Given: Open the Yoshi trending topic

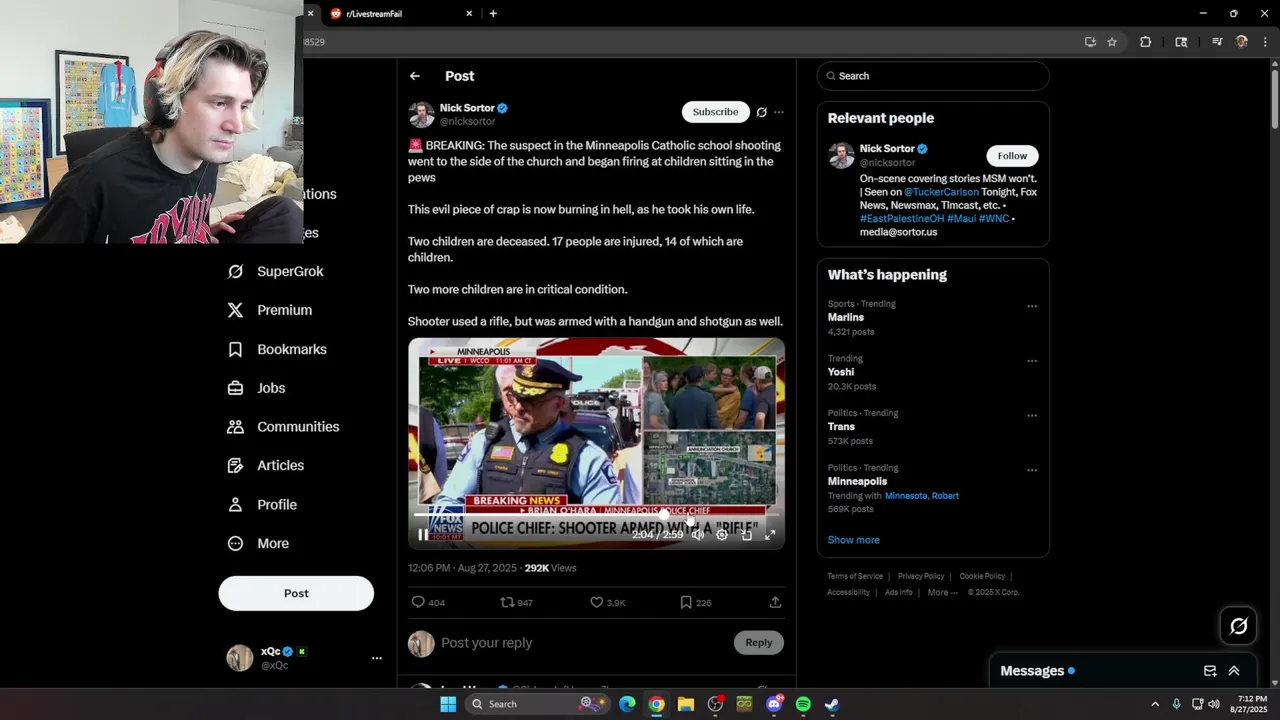Looking at the screenshot, I should pyautogui.click(x=841, y=372).
